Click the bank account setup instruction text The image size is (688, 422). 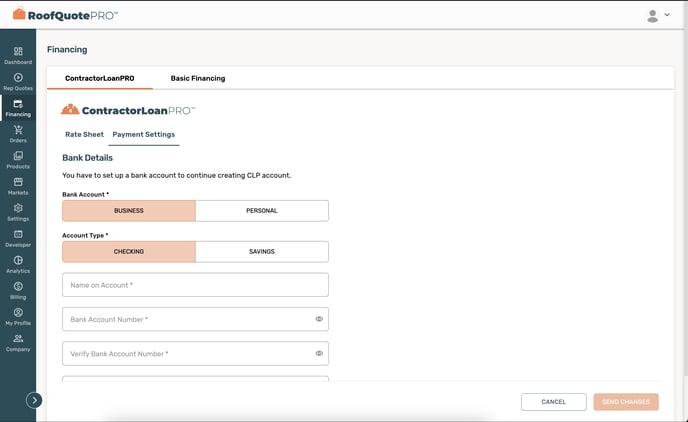(x=176, y=175)
